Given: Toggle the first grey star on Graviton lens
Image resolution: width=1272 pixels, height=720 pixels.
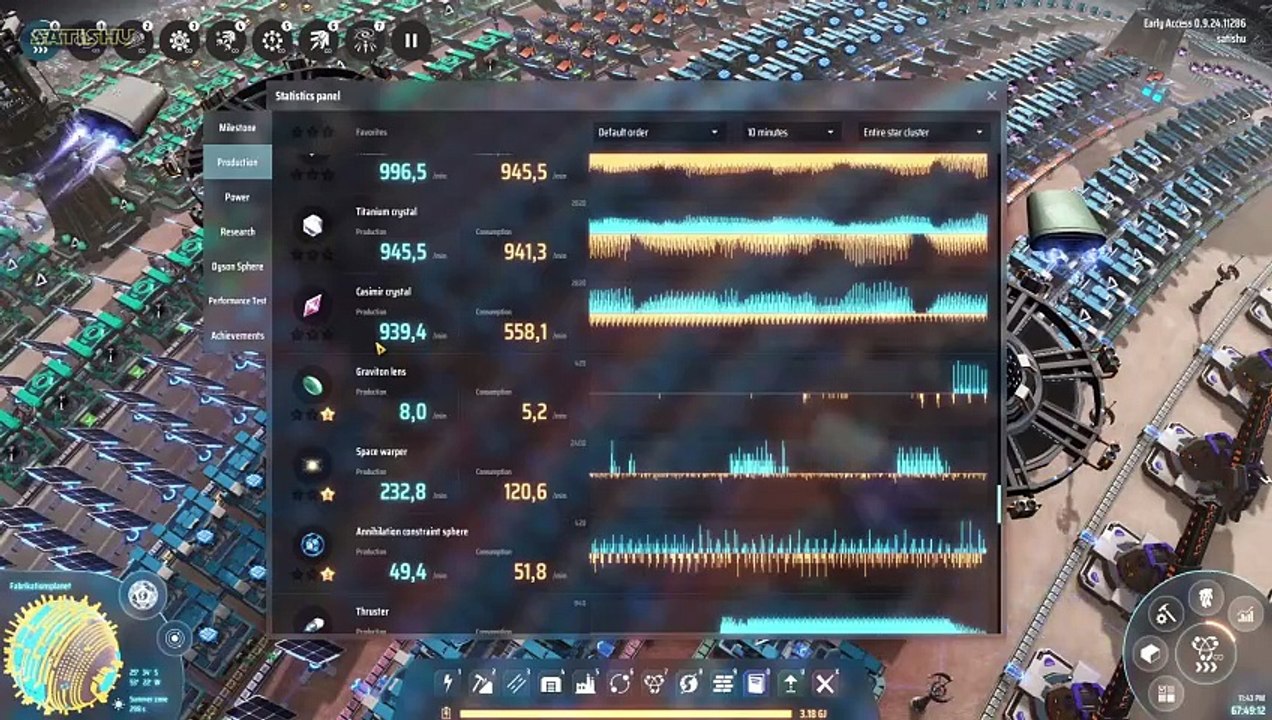Looking at the screenshot, I should coord(297,414).
